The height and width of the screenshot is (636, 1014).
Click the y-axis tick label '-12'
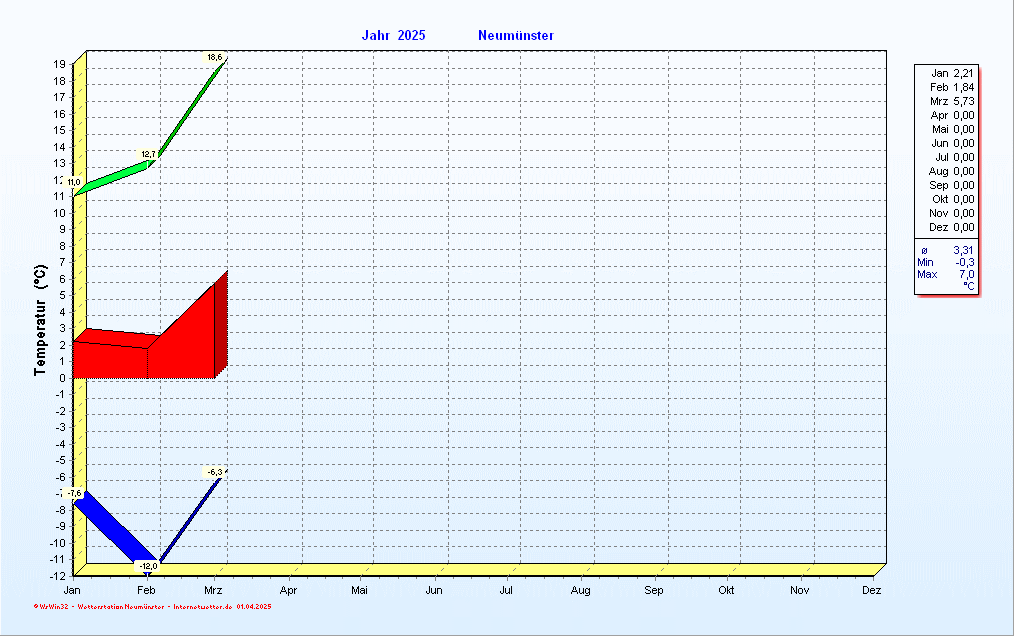tap(58, 576)
